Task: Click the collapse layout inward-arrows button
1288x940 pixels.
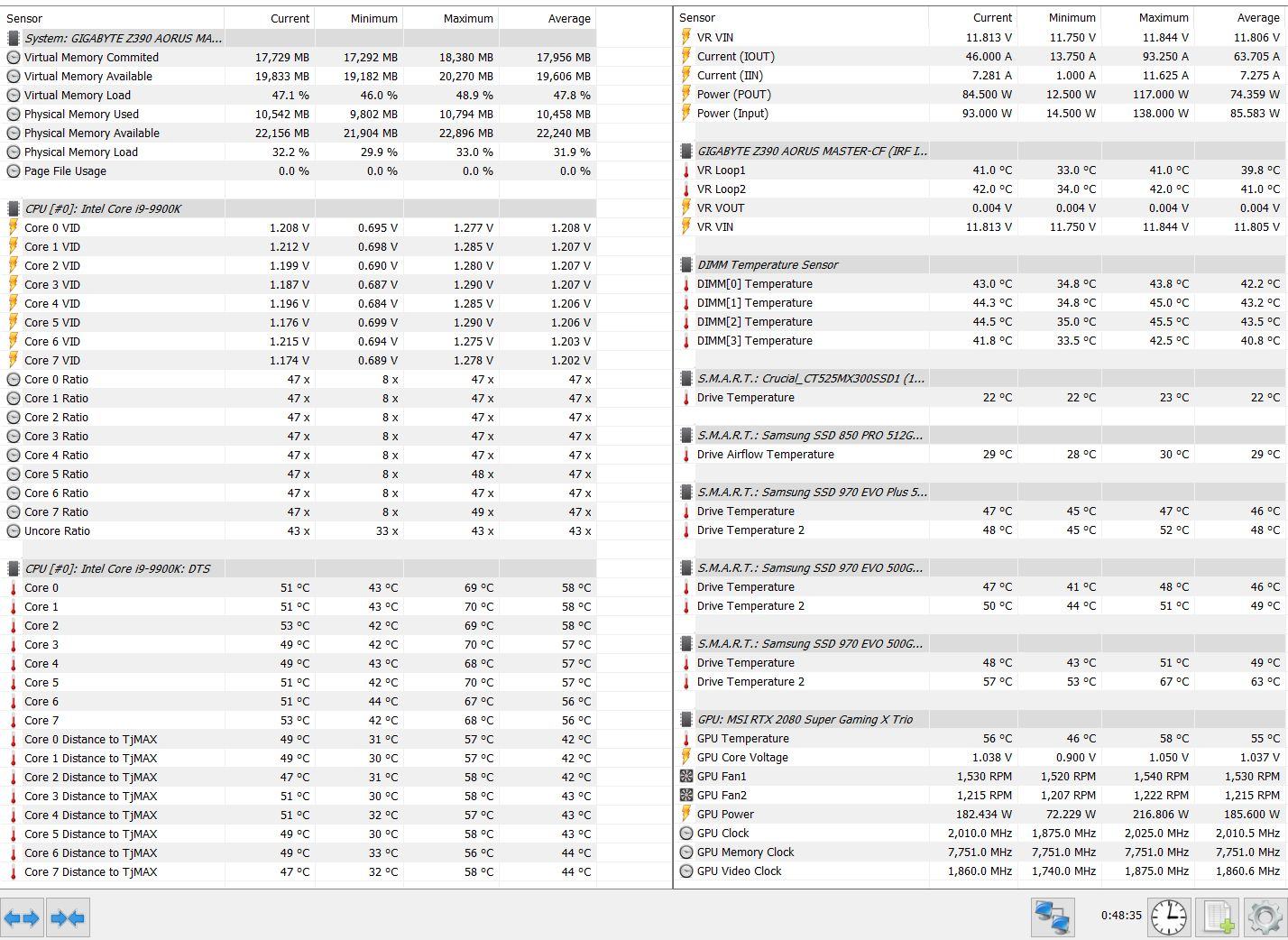Action: [68, 918]
